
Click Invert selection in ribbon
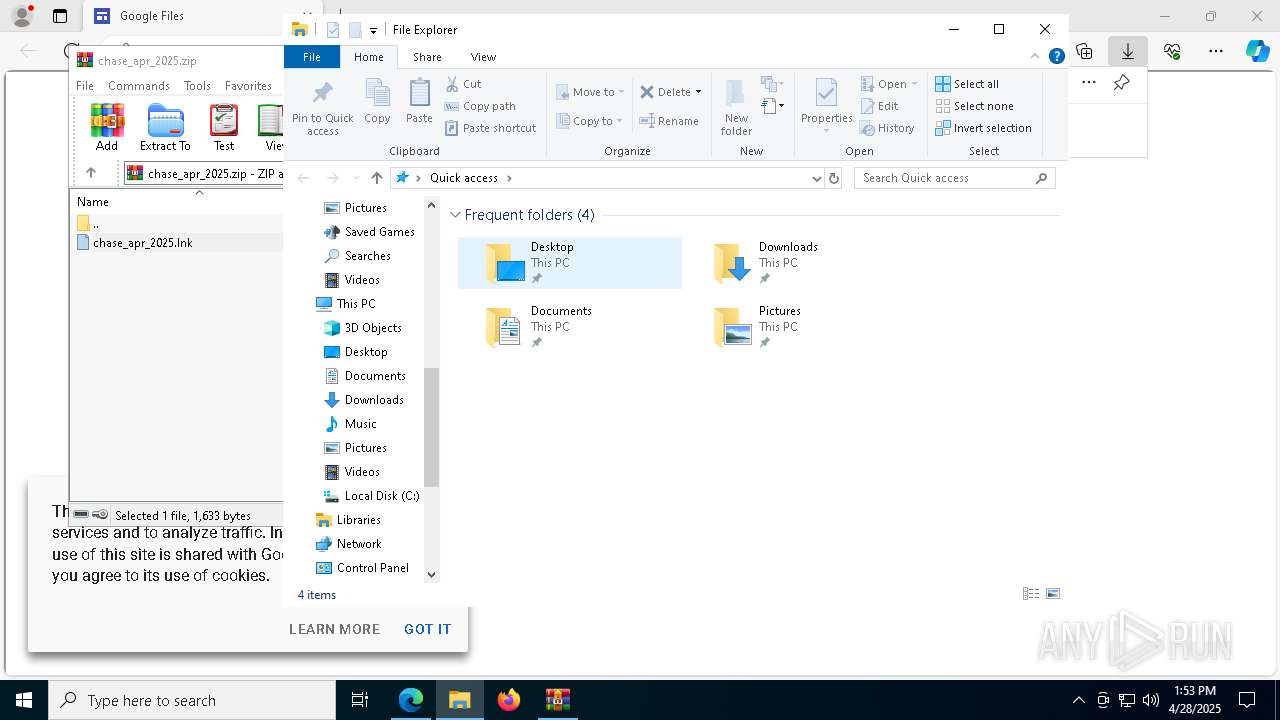(983, 128)
